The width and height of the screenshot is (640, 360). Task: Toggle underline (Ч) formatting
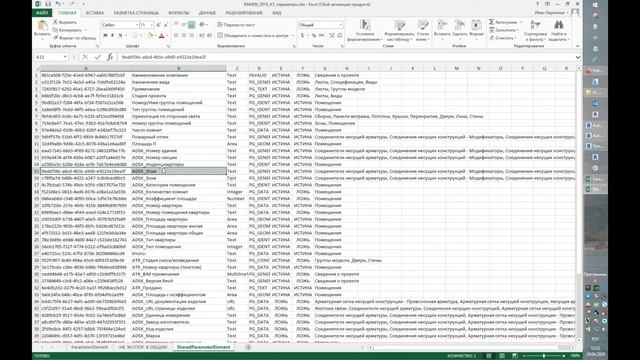click(120, 36)
